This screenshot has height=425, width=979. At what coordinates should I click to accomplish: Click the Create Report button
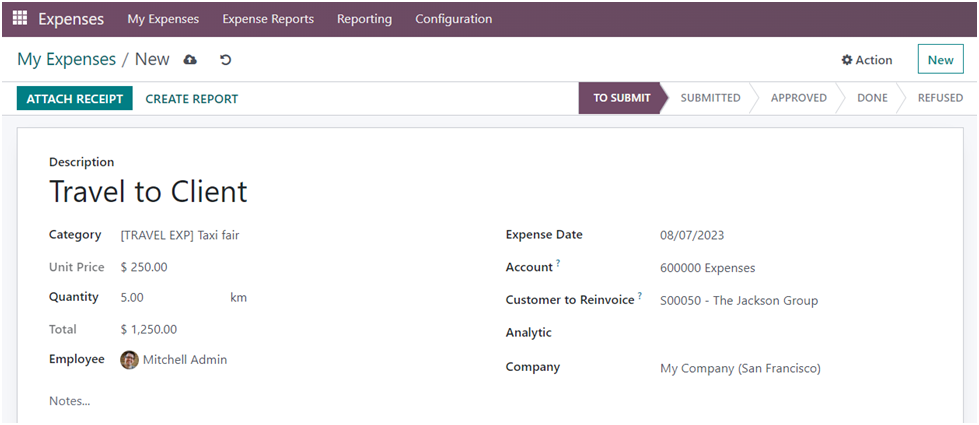click(x=192, y=99)
